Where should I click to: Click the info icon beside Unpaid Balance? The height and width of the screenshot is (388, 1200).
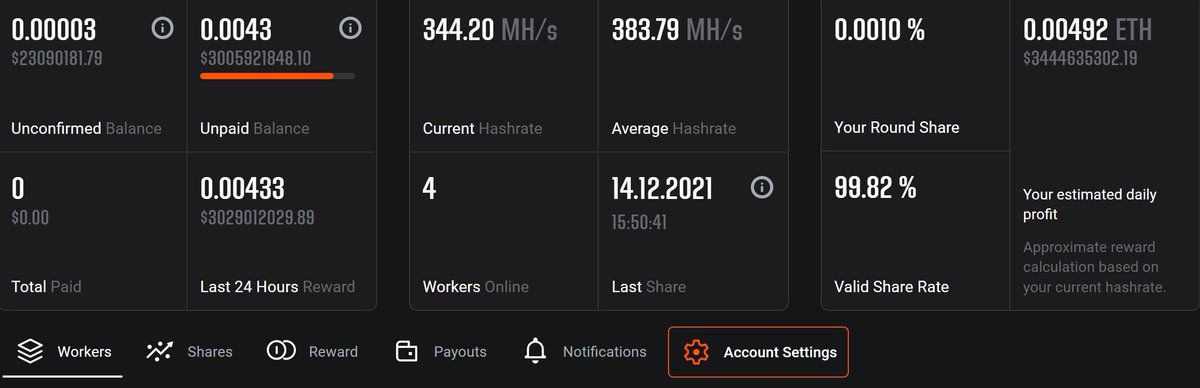[350, 28]
